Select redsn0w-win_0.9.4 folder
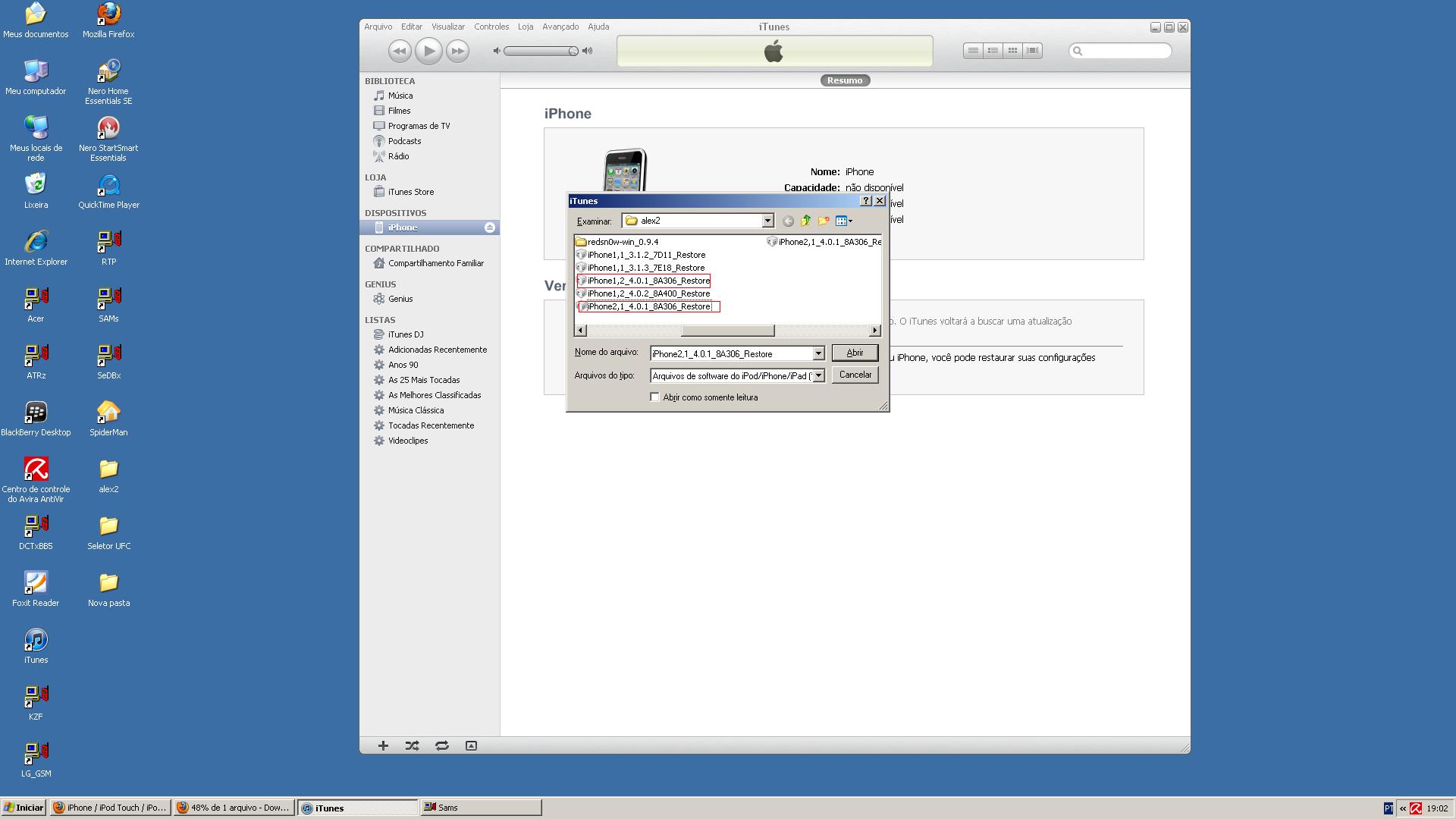The height and width of the screenshot is (819, 1456). (x=617, y=242)
